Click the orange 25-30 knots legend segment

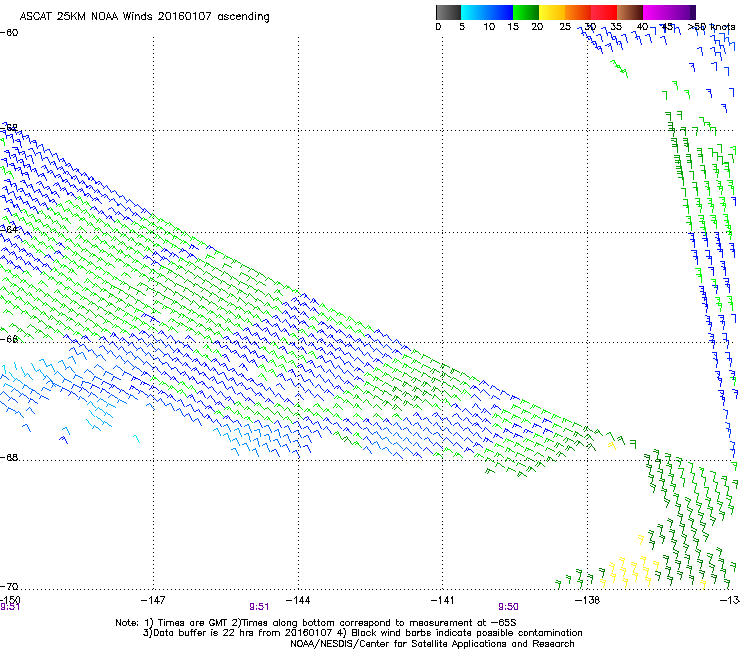(x=578, y=12)
